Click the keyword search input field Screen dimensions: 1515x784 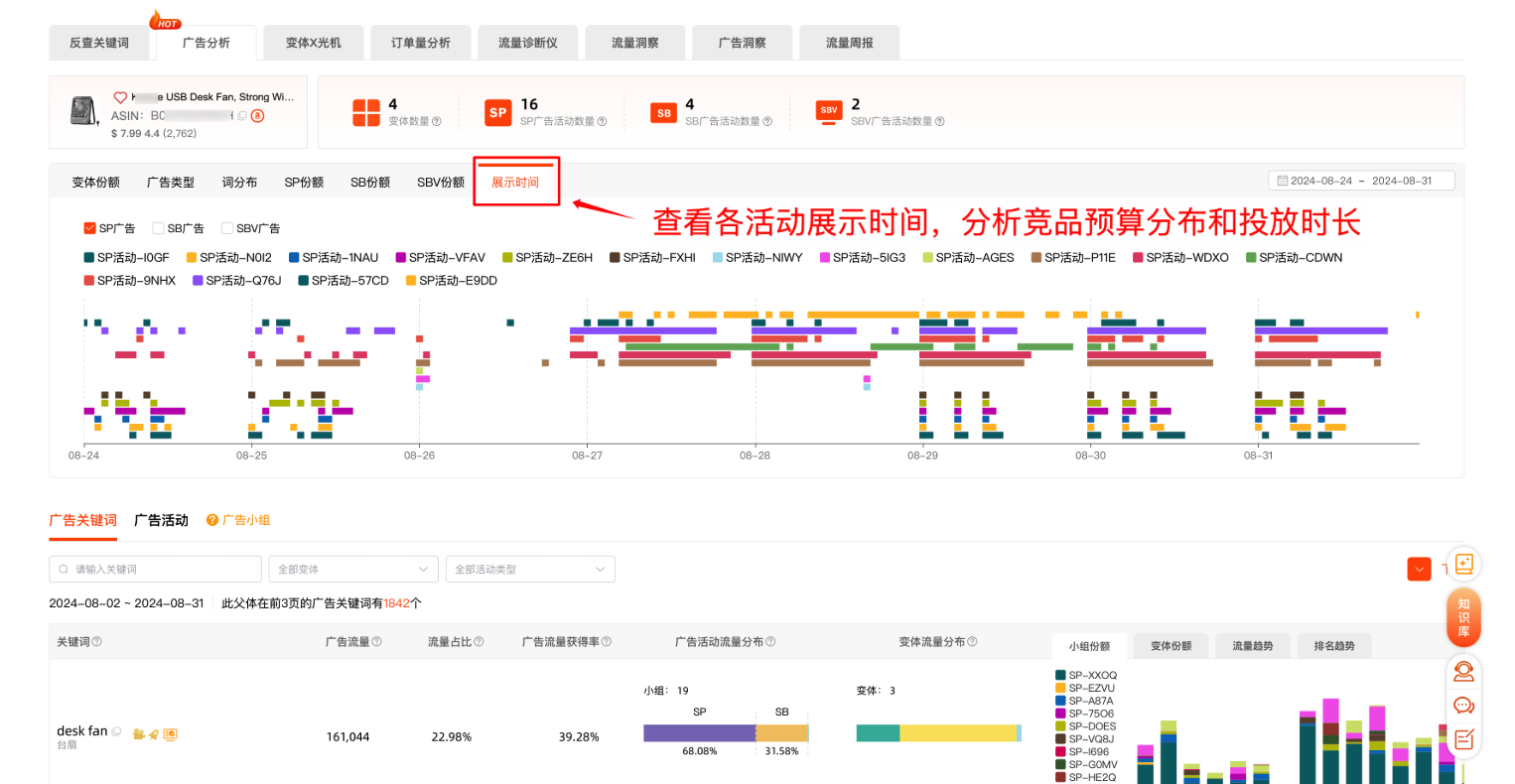pyautogui.click(x=155, y=569)
